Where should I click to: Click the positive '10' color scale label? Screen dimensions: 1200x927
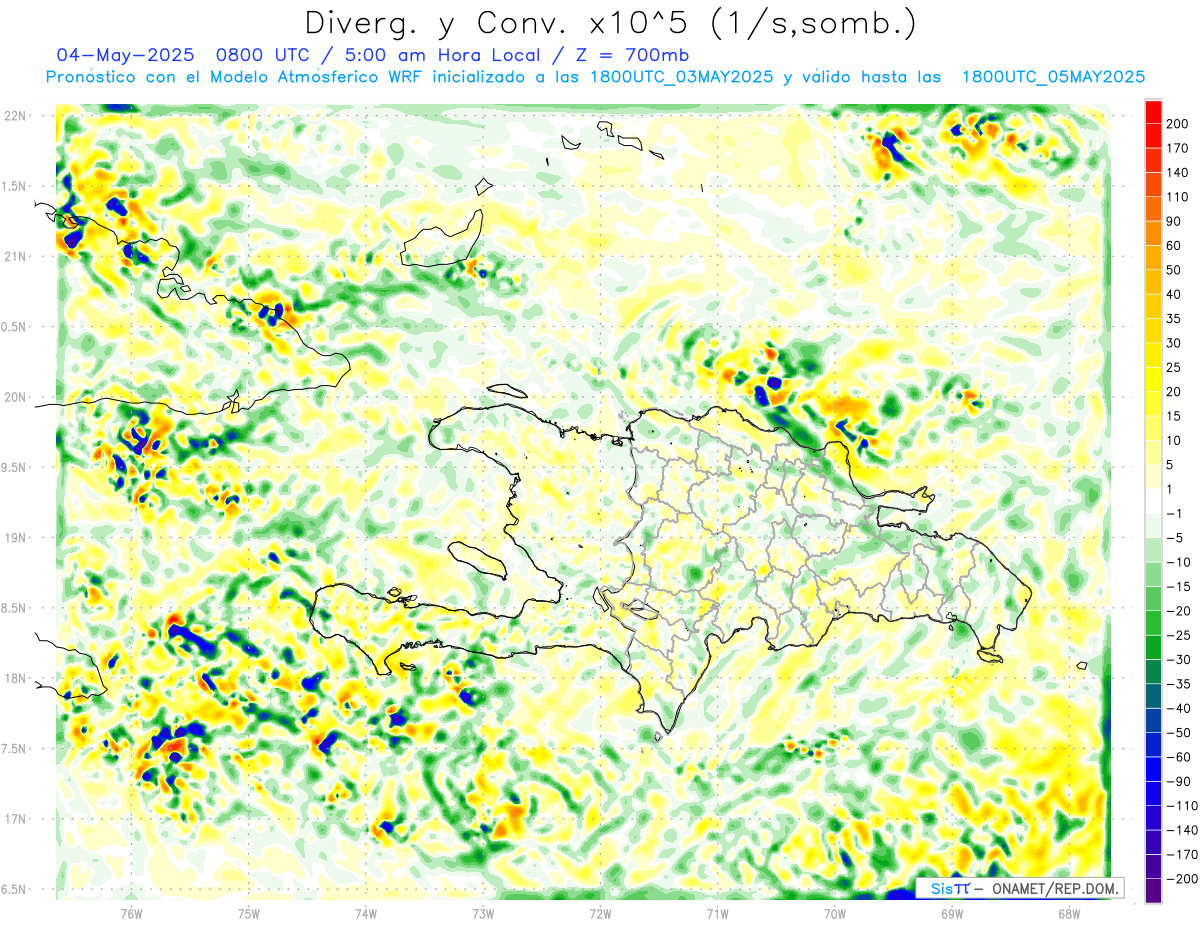[1174, 441]
